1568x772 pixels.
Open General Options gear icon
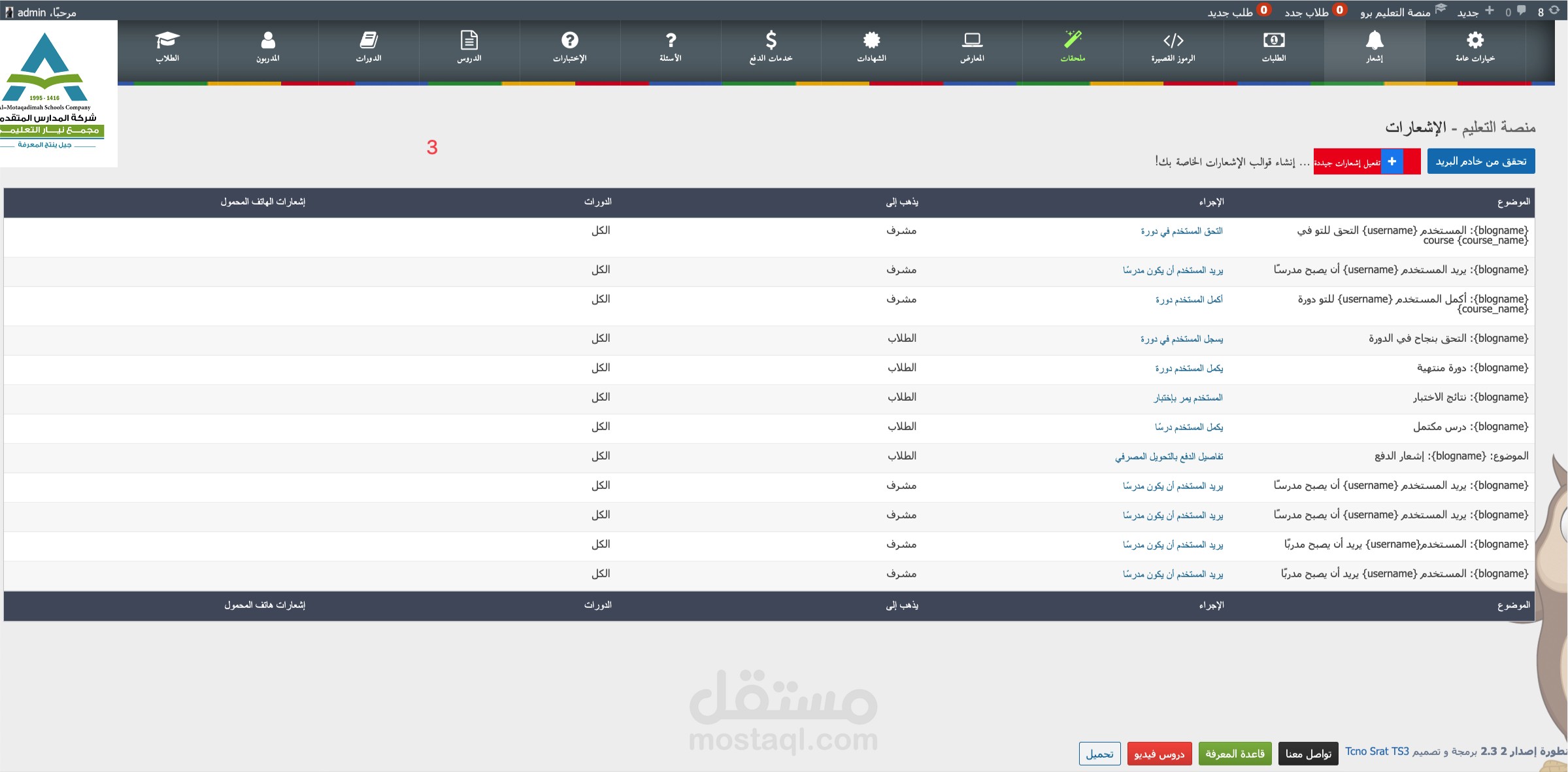tap(1475, 41)
